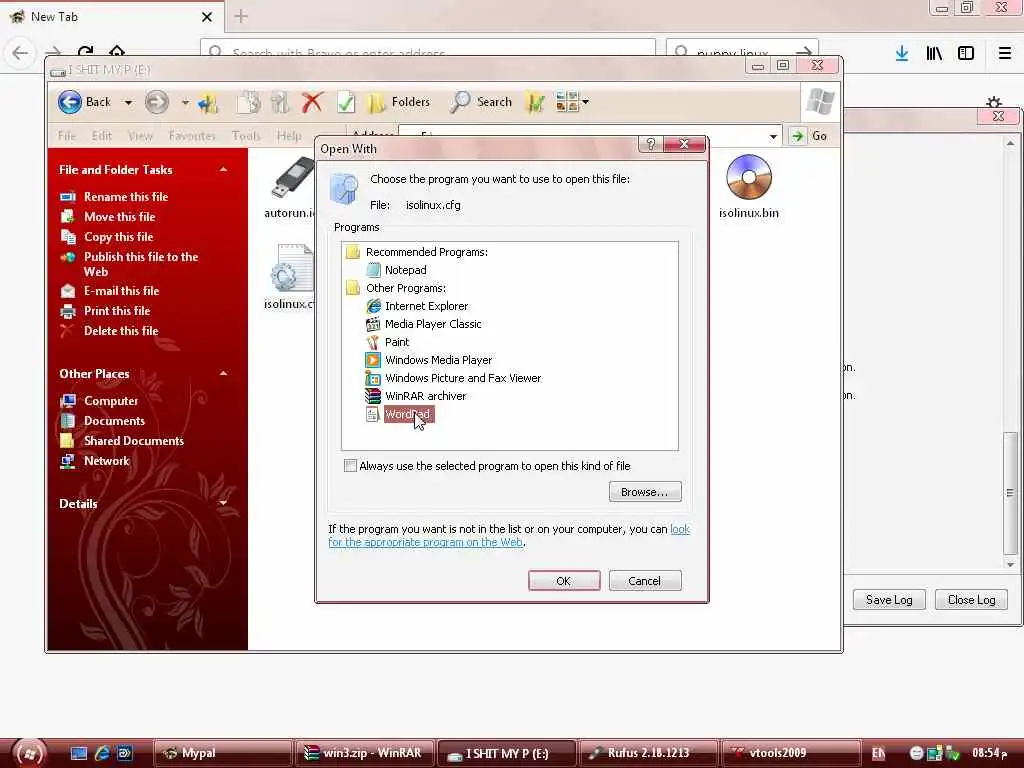Image resolution: width=1024 pixels, height=768 pixels.
Task: Switch to Rufus 2.18.1213 taskbar button
Action: tap(648, 753)
